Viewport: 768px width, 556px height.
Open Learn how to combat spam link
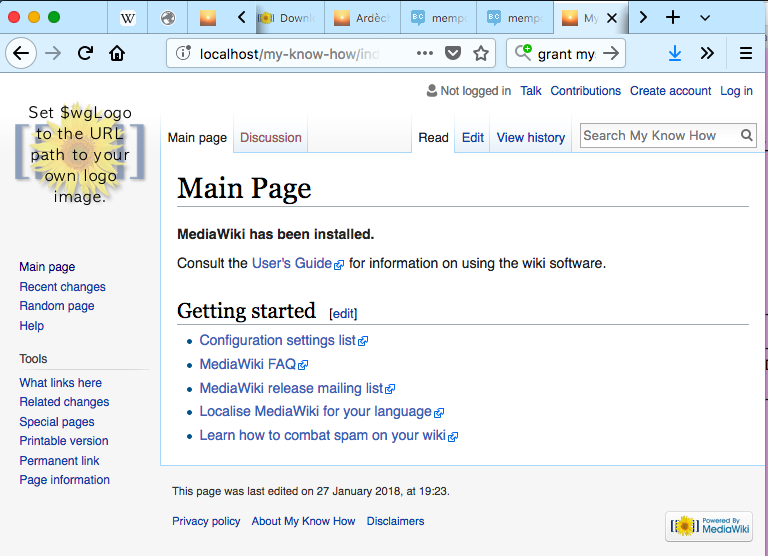coord(328,435)
